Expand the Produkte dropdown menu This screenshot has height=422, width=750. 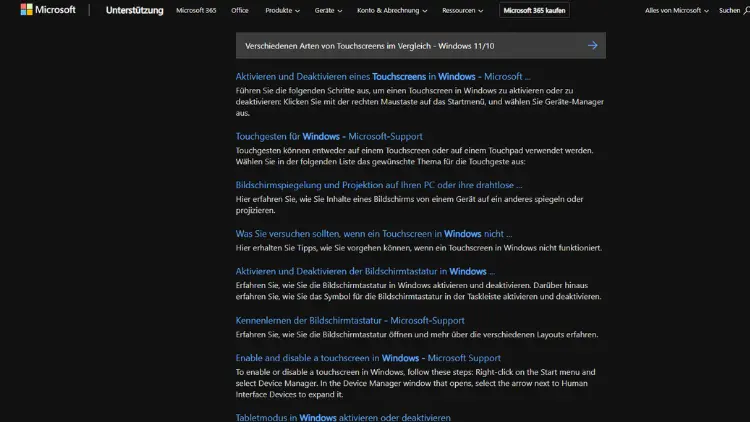click(282, 10)
